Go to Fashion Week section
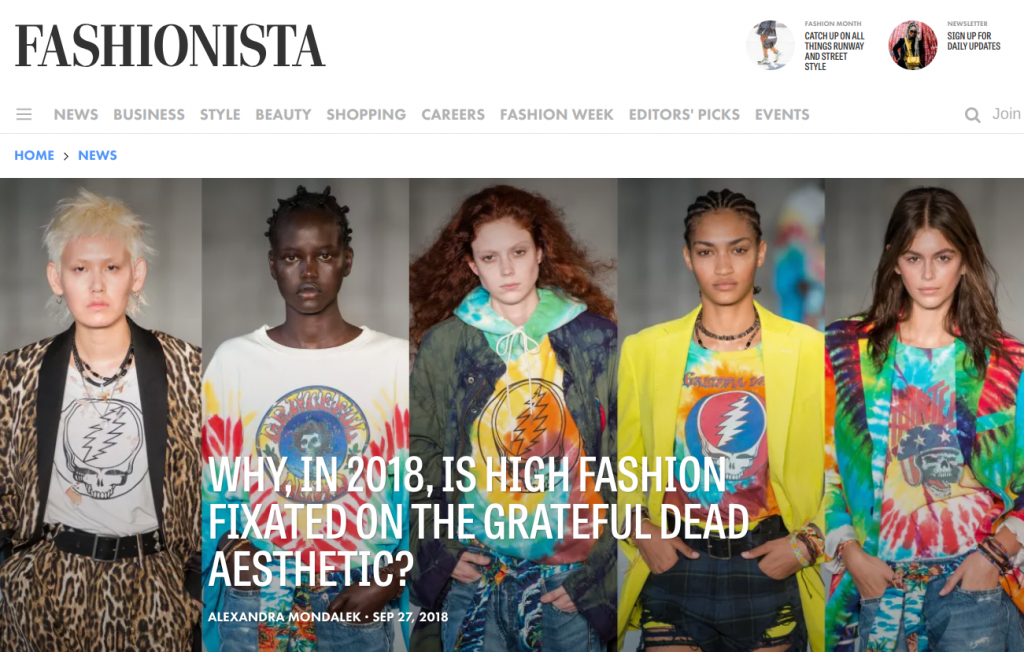 point(557,114)
